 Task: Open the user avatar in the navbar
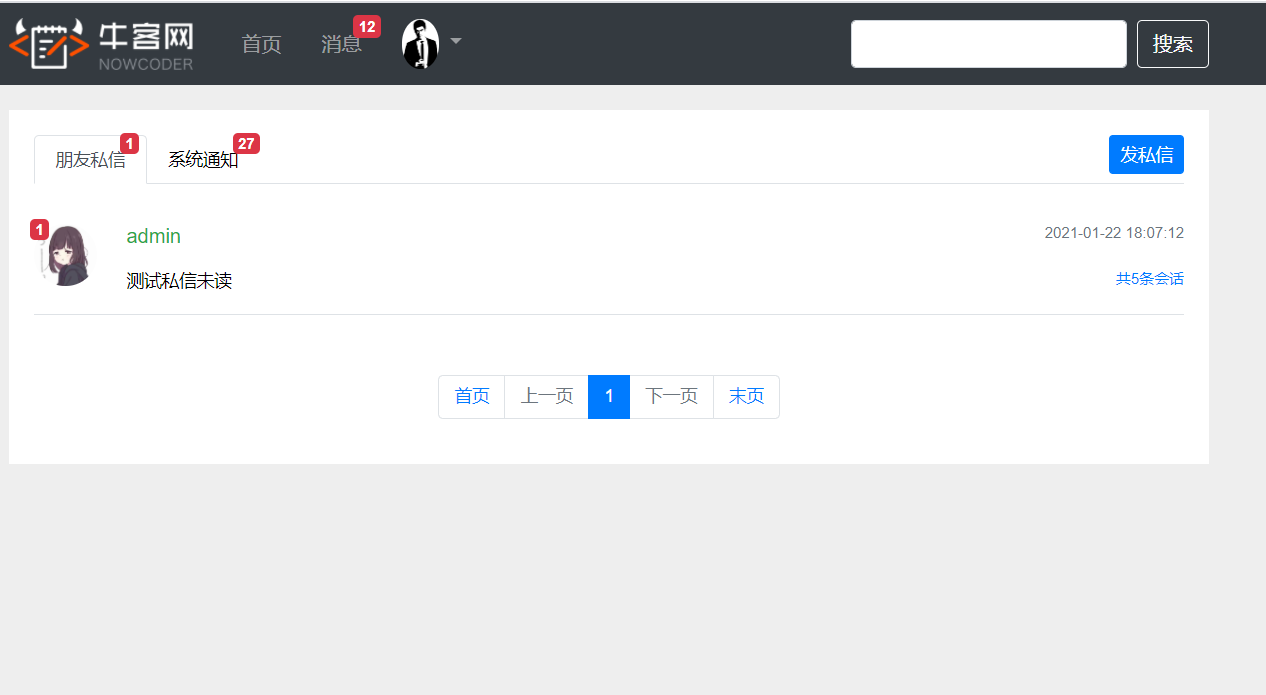tap(420, 44)
